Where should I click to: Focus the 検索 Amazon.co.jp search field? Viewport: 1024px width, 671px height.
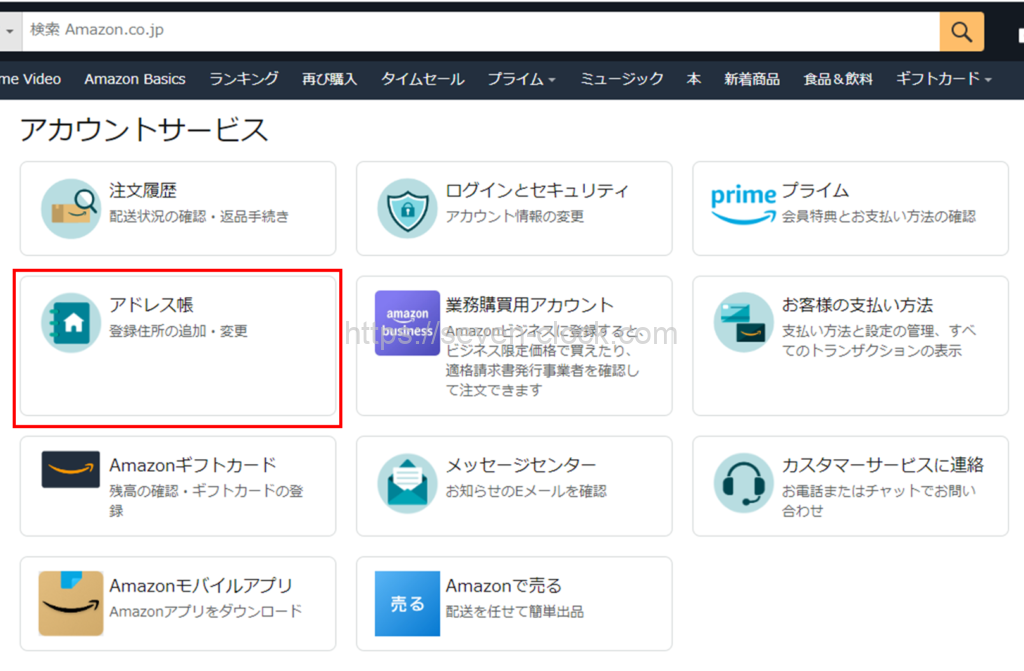481,31
